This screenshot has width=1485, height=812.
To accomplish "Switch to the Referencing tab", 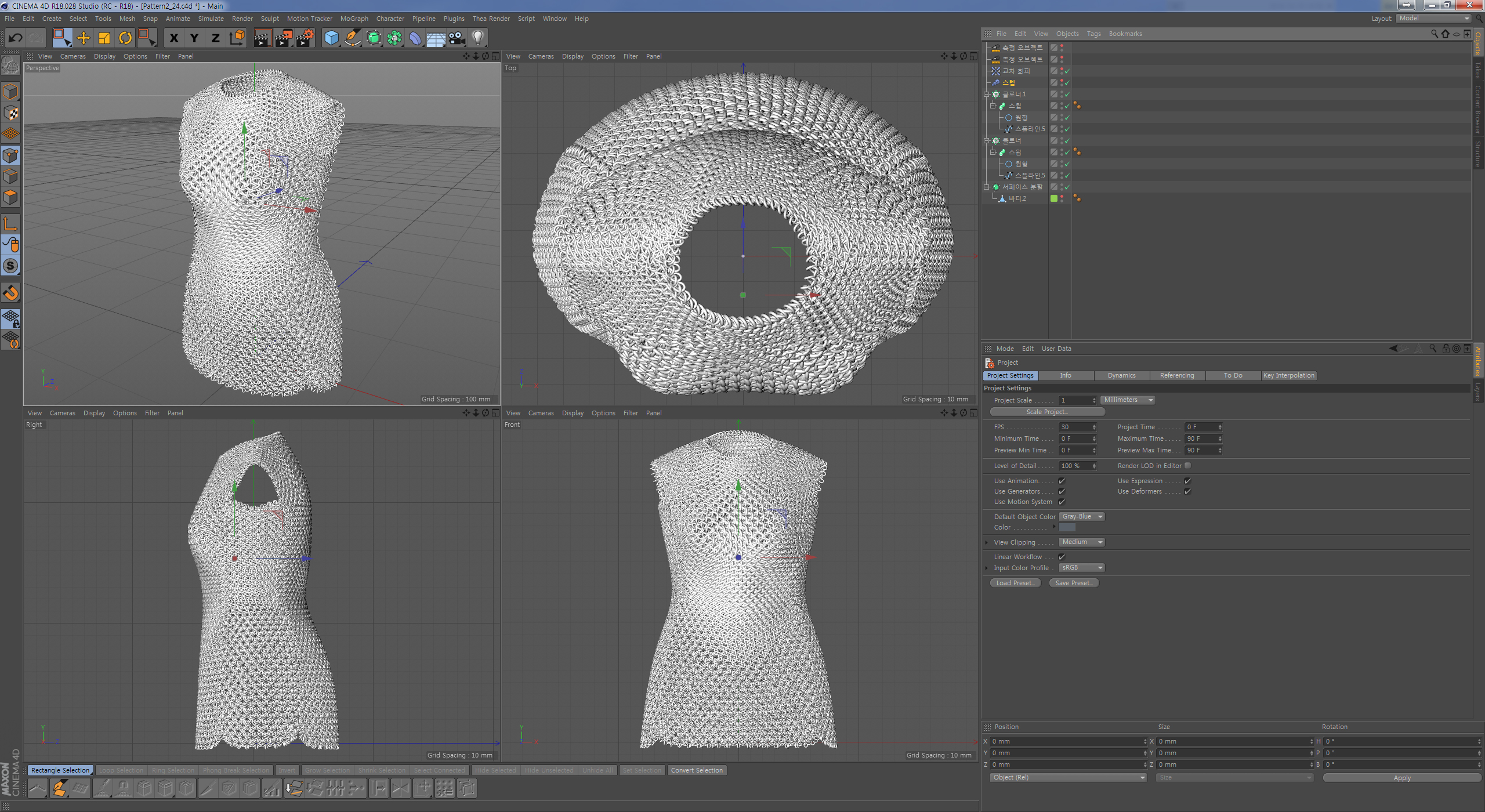I will tap(1177, 376).
